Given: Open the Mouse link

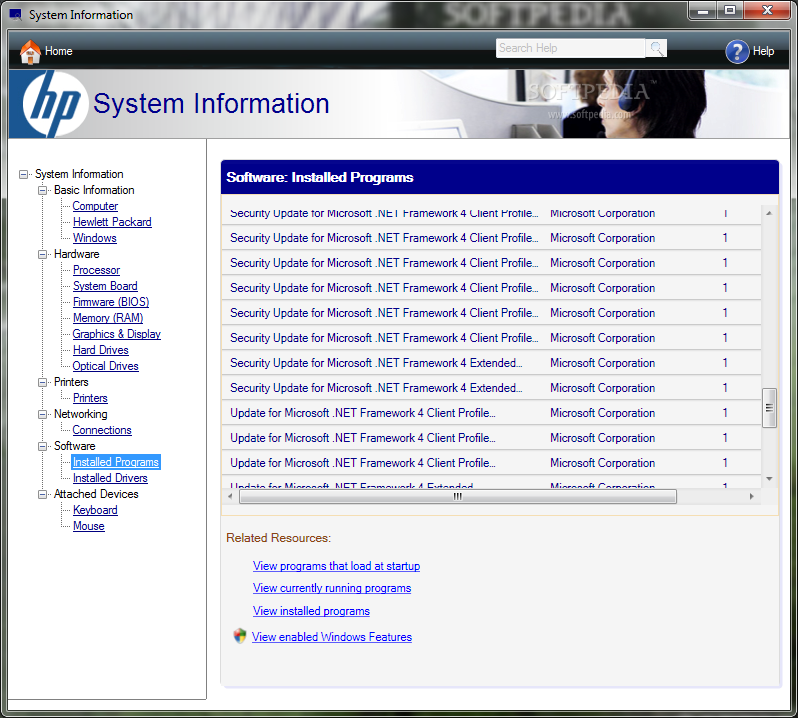Looking at the screenshot, I should pos(89,526).
